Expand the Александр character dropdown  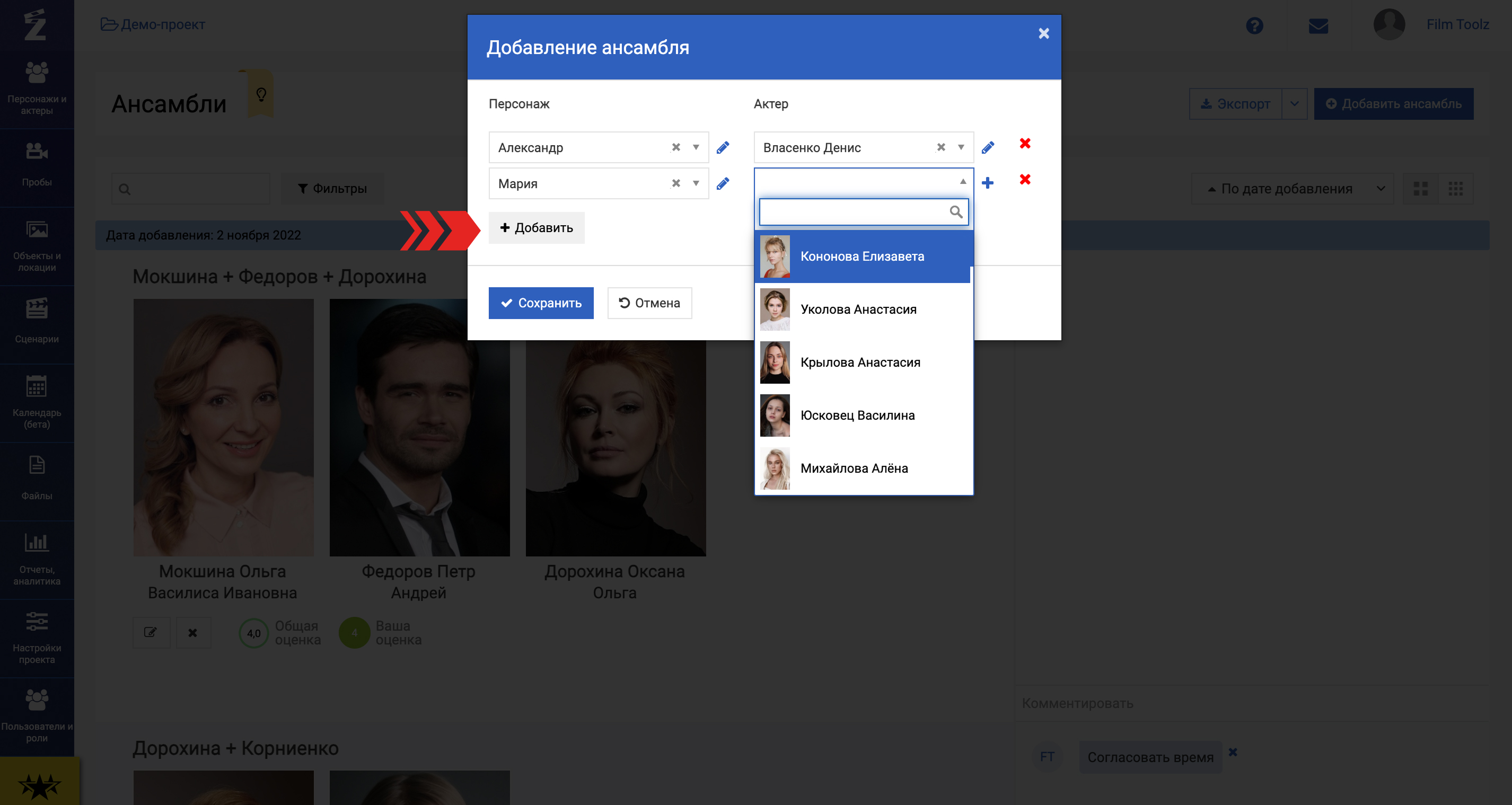(x=696, y=147)
